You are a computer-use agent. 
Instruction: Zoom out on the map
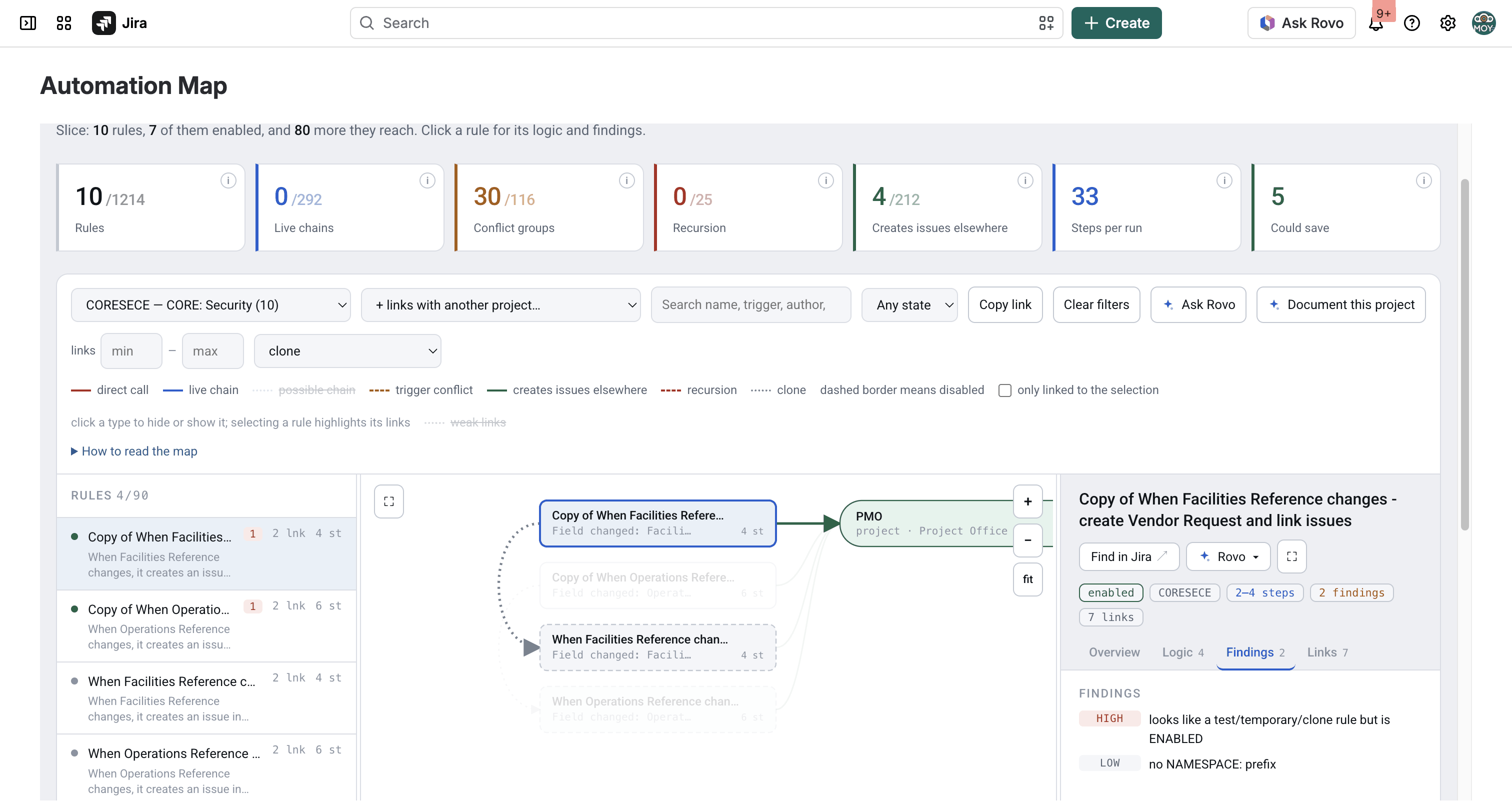pos(1028,540)
